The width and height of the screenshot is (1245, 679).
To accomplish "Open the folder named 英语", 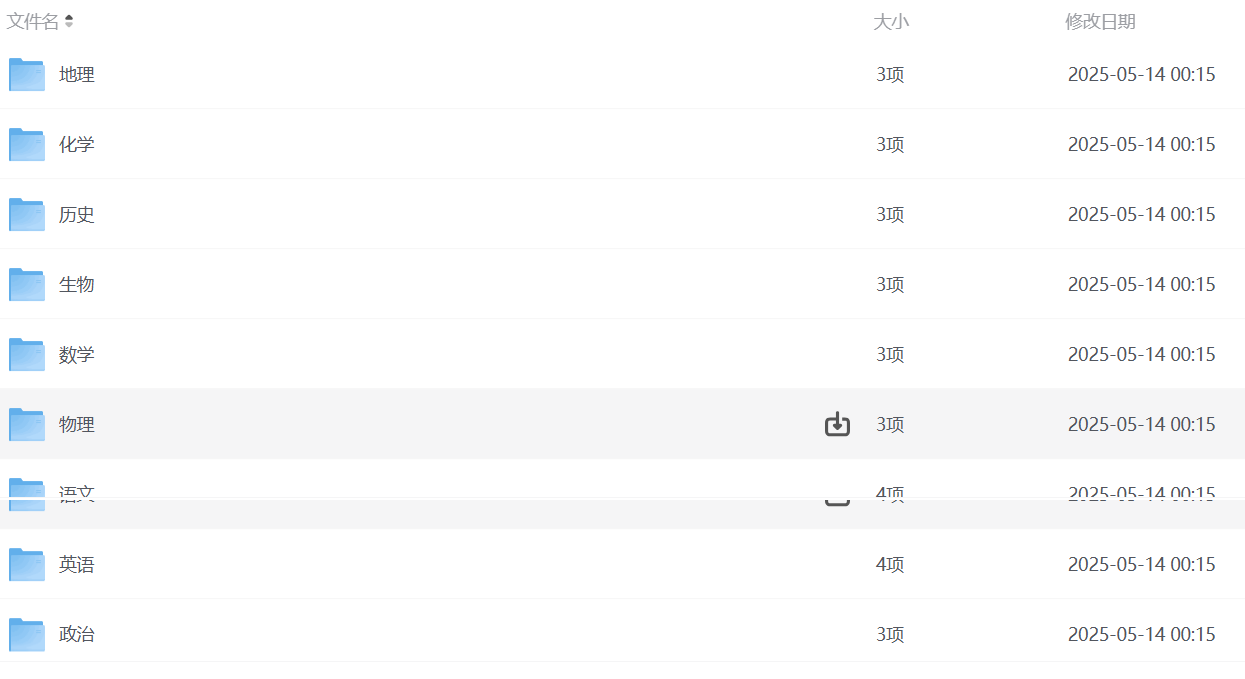I will click(77, 565).
